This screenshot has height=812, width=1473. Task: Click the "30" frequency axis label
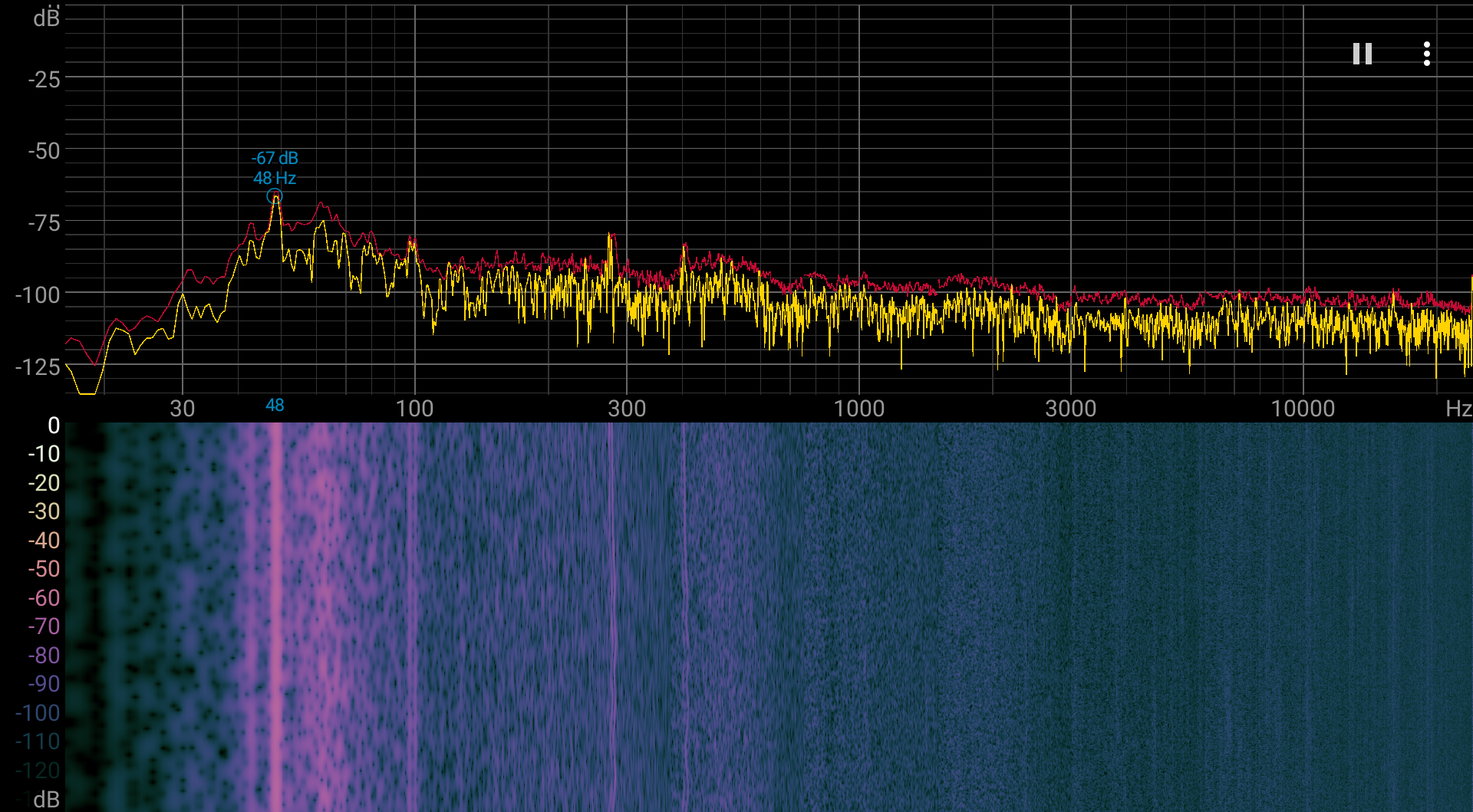click(x=183, y=408)
